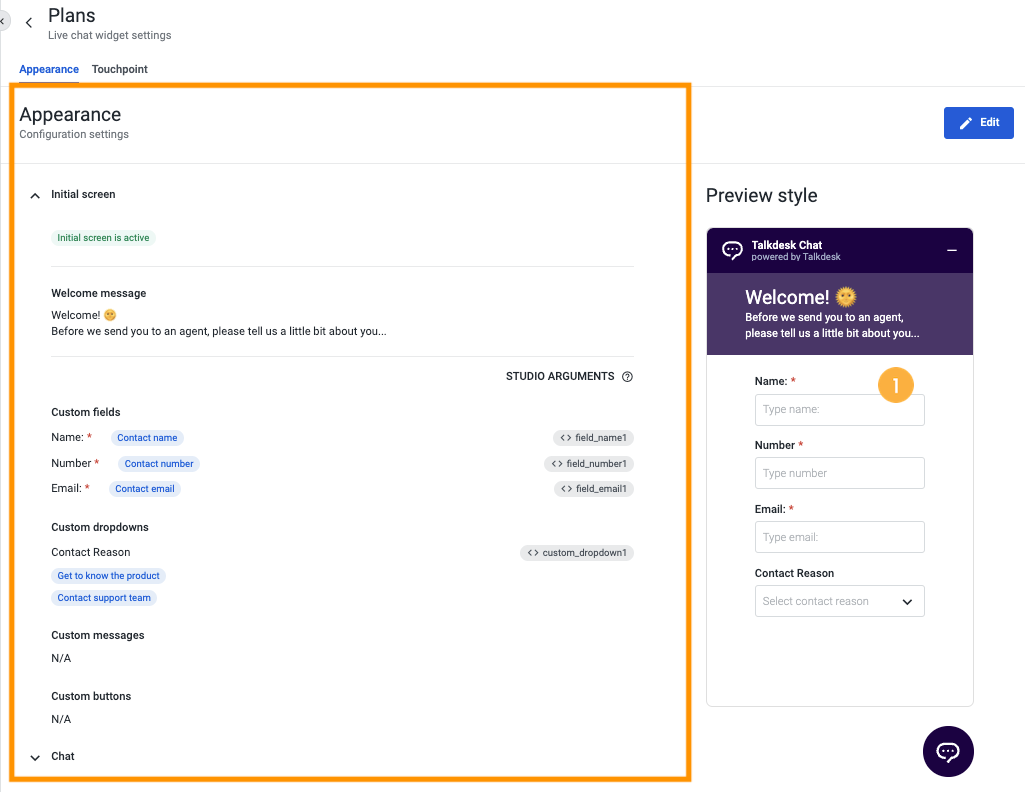Click the chat bubble logo in widget header
This screenshot has width=1025, height=792.
point(732,250)
